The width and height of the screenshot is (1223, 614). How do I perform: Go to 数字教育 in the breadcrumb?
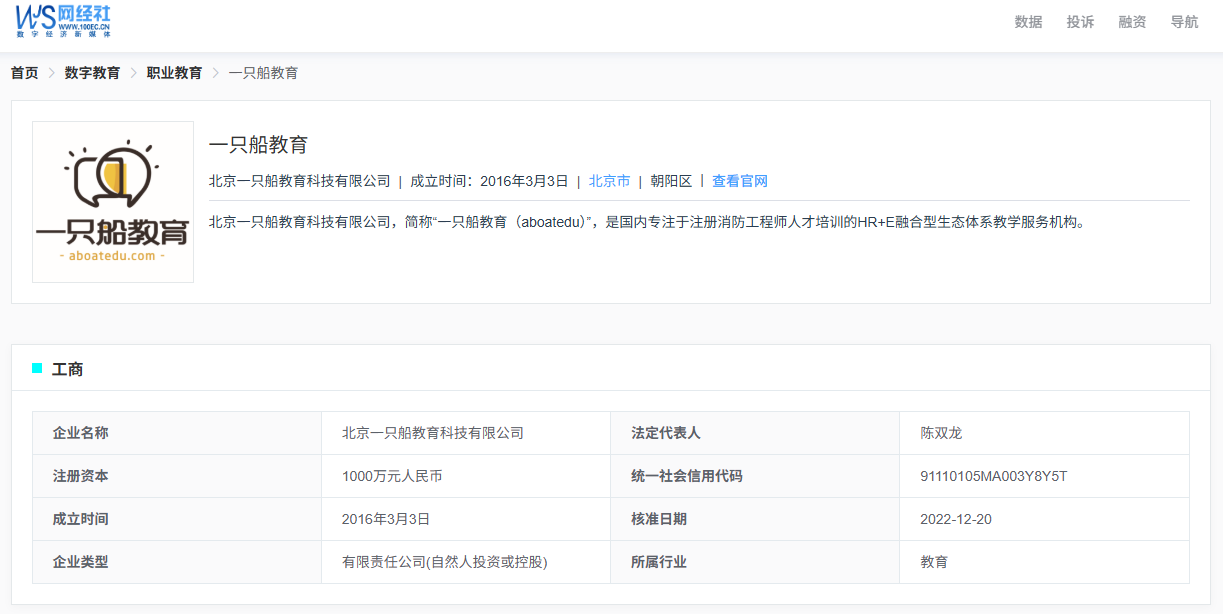(93, 73)
